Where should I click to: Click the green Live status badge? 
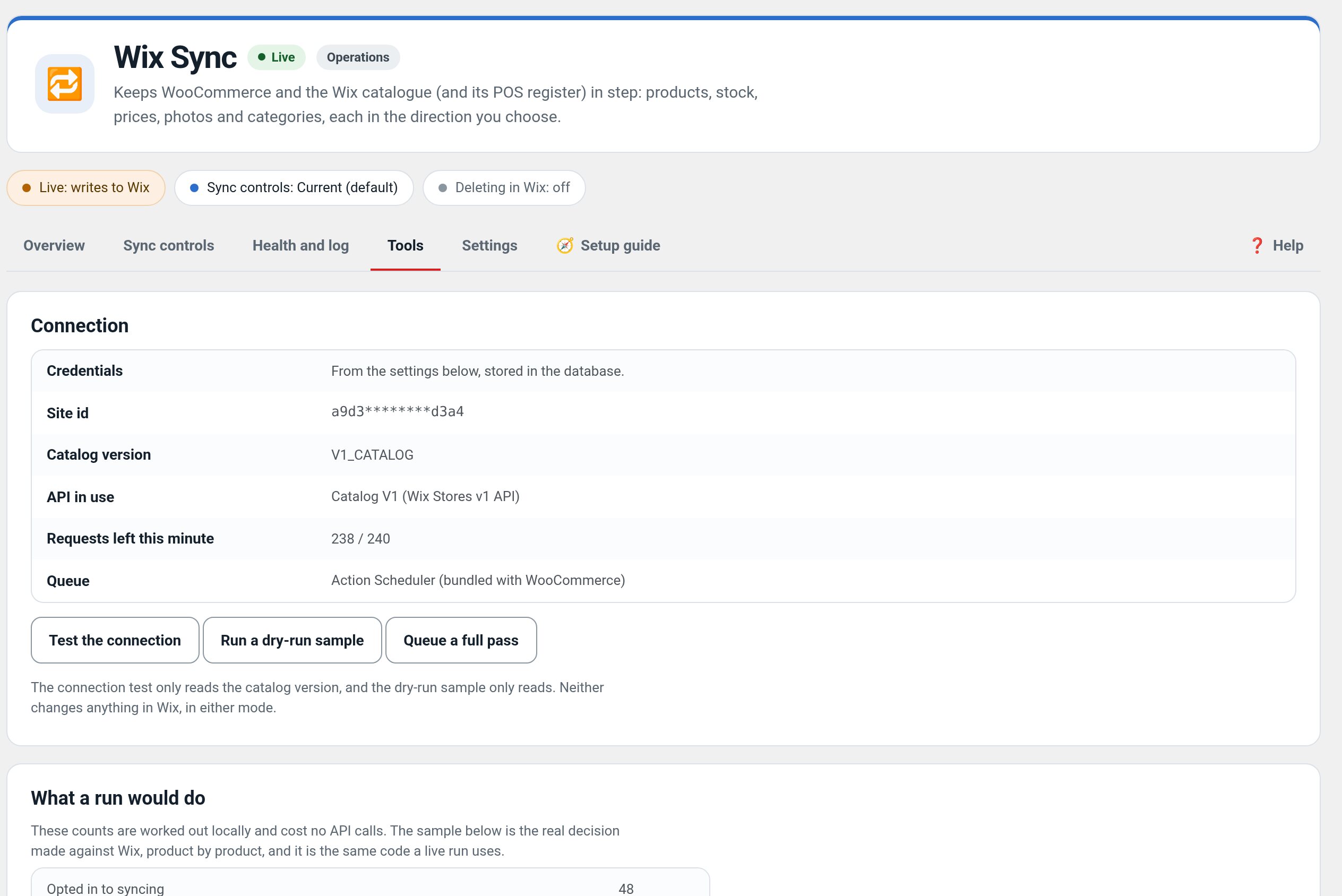[x=277, y=57]
